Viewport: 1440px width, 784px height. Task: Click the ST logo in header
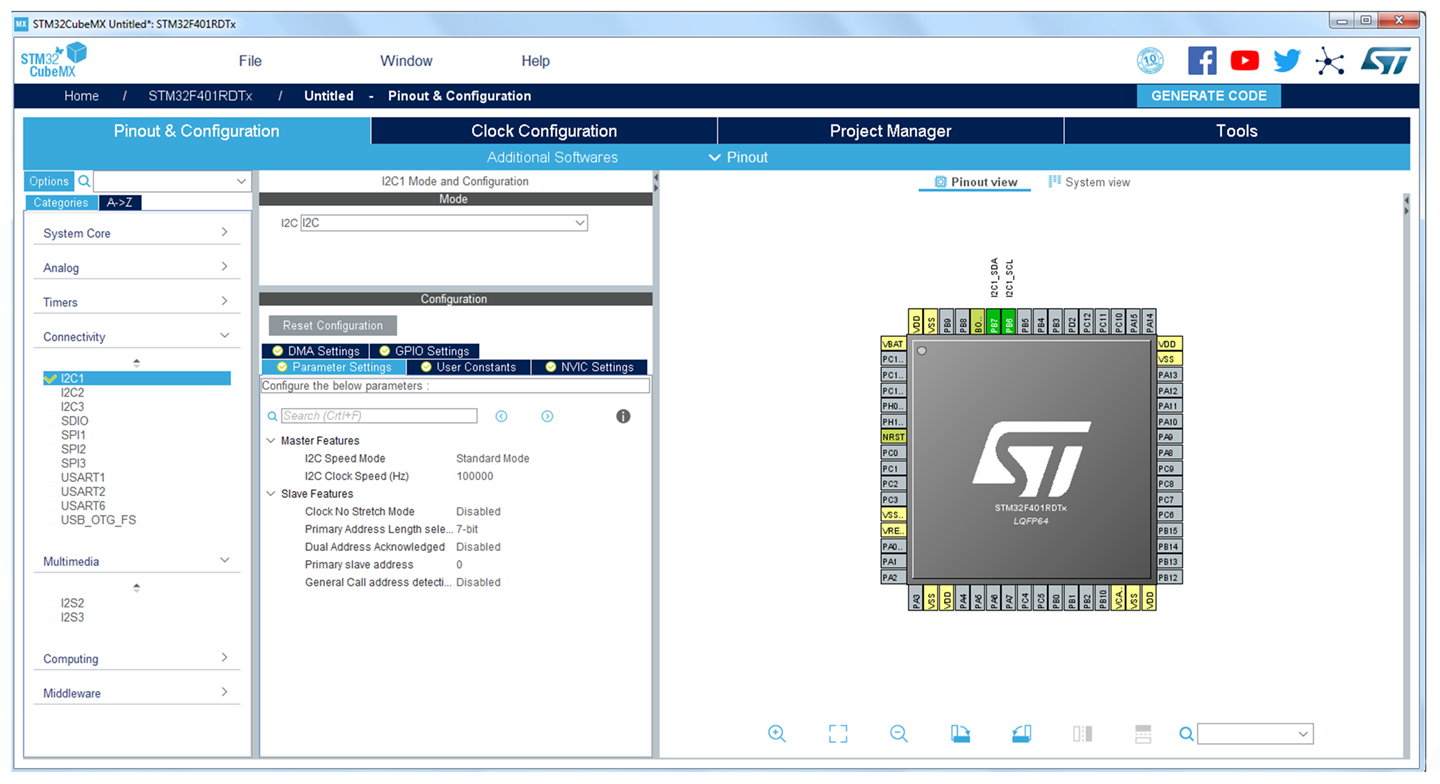tap(1385, 60)
